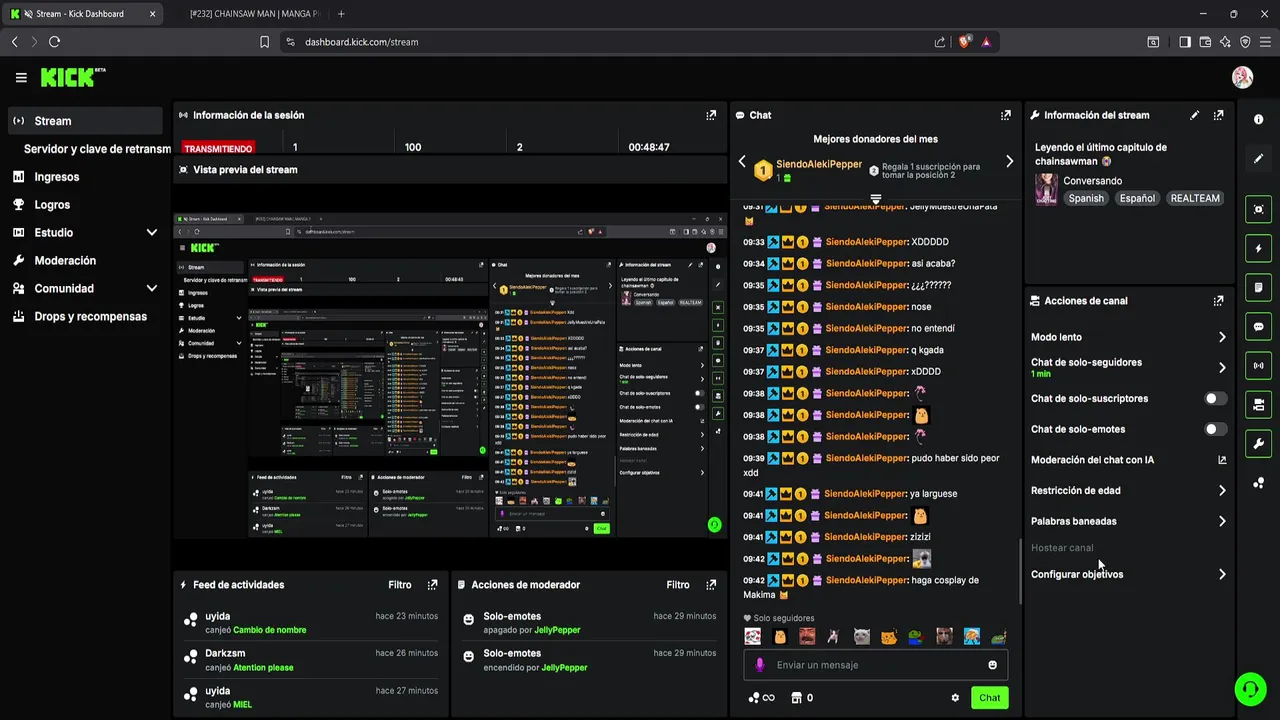Click the Spanish tag
Screen dimensions: 1280x720
[x=1086, y=198]
